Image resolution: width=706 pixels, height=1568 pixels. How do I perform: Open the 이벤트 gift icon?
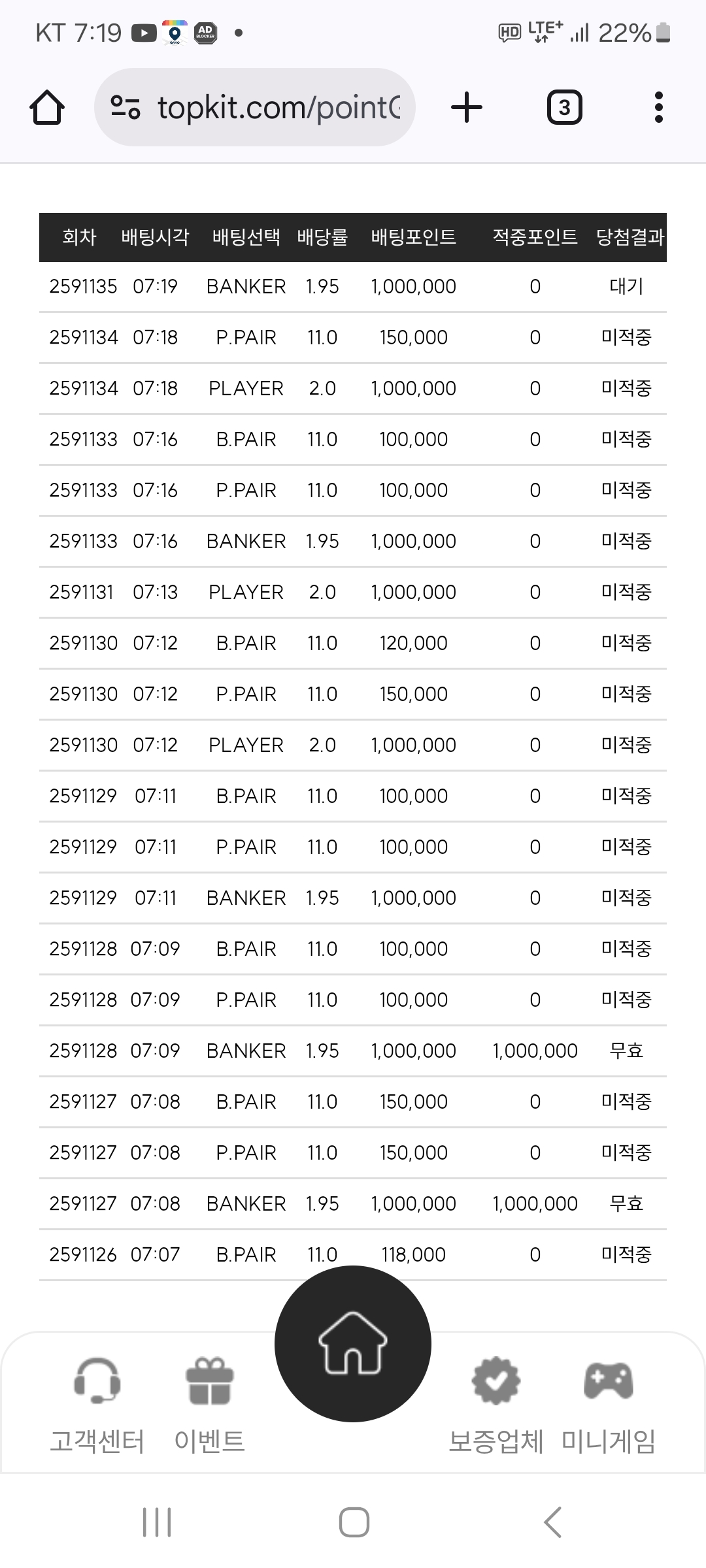(x=210, y=1380)
